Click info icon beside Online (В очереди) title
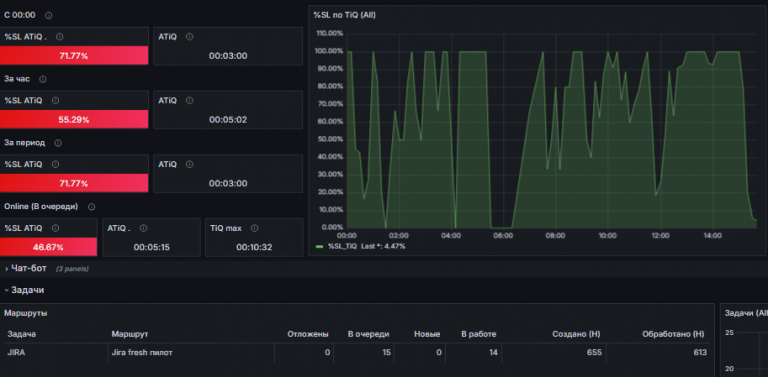768x377 pixels. 91,207
